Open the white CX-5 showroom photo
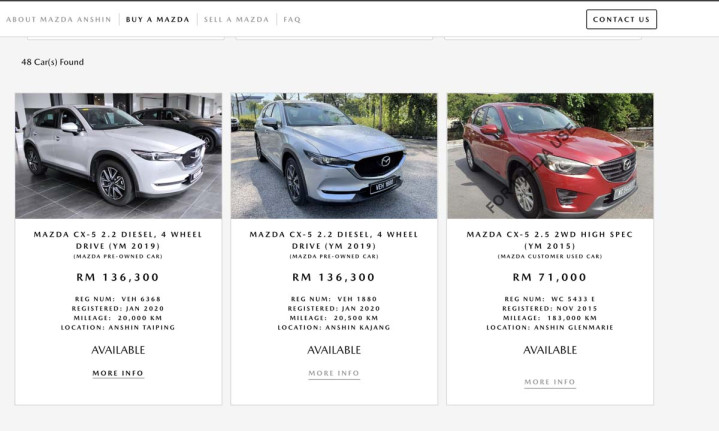This screenshot has width=719, height=431. 118,156
